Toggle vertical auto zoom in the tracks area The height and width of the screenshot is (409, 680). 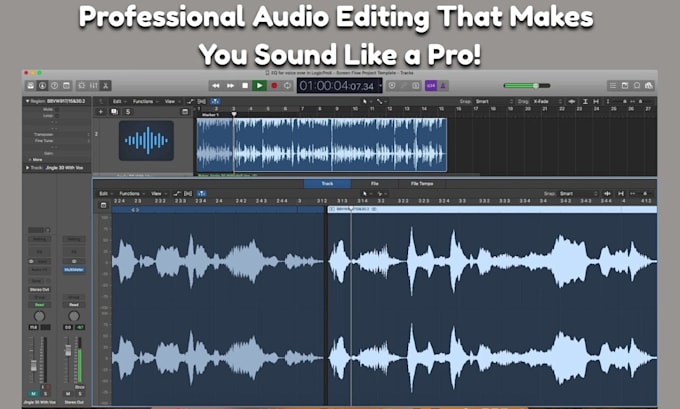[585, 101]
